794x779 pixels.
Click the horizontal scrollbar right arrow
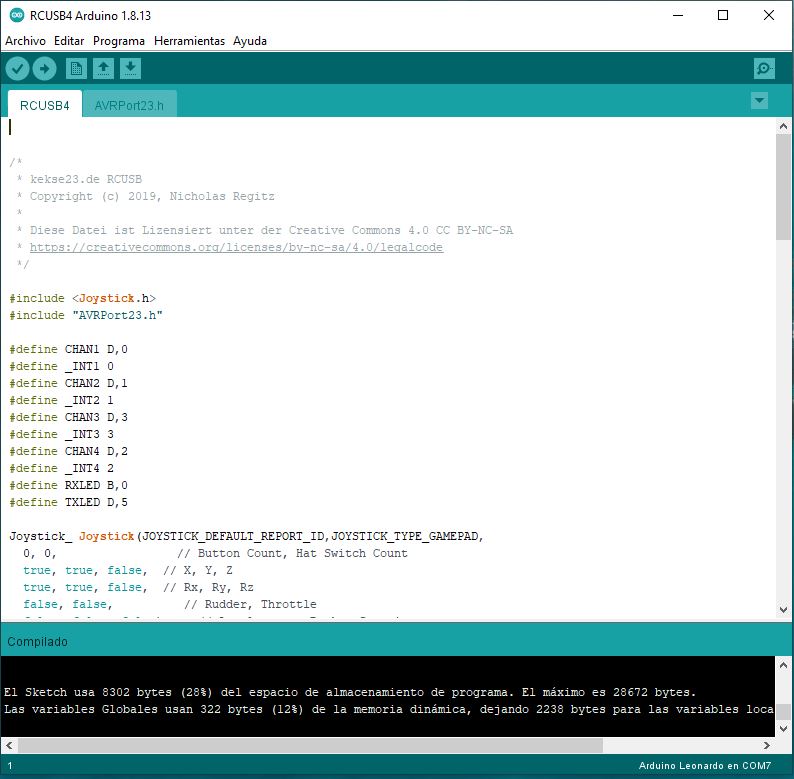tap(766, 745)
